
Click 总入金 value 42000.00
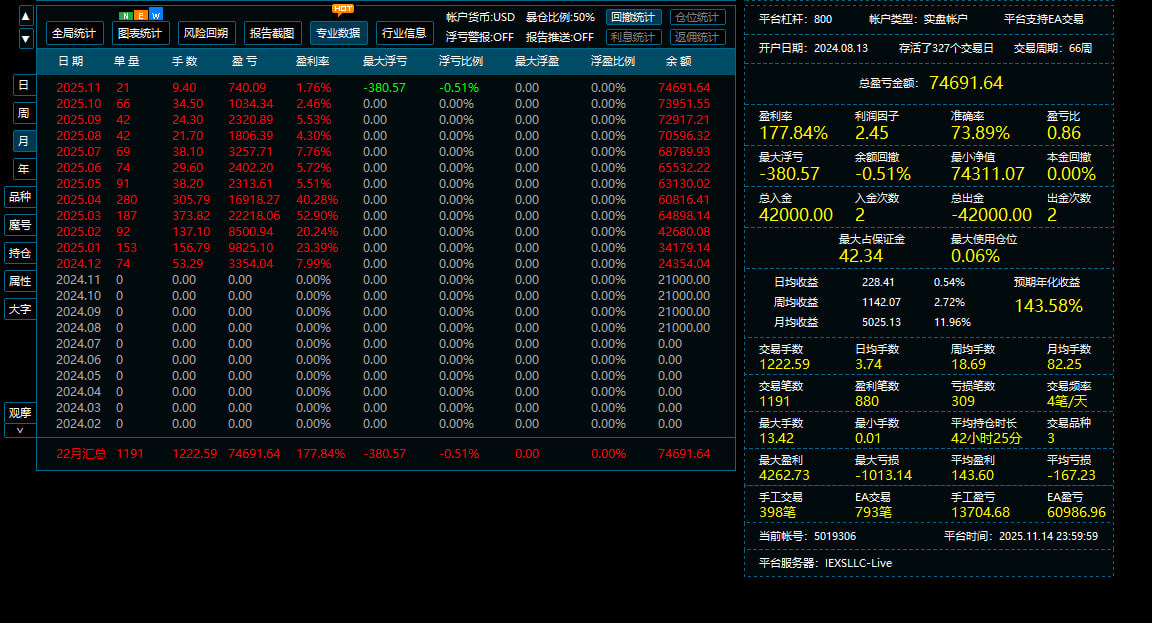click(x=796, y=215)
